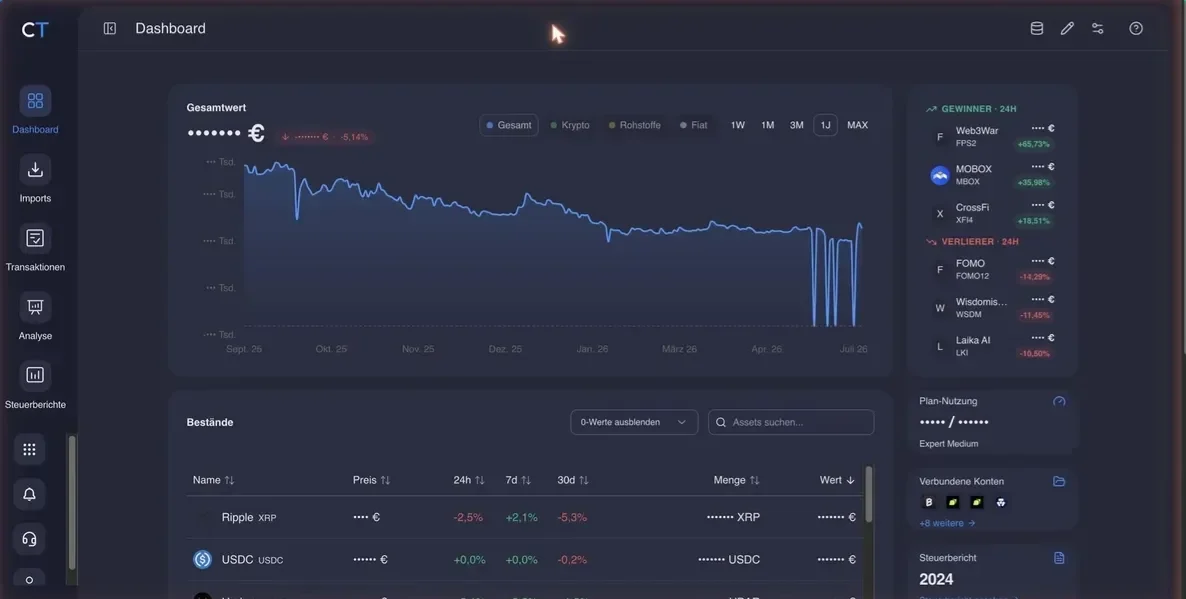Open Transaktionen in the sidebar
Screen dimensions: 1186x599
(x=35, y=238)
